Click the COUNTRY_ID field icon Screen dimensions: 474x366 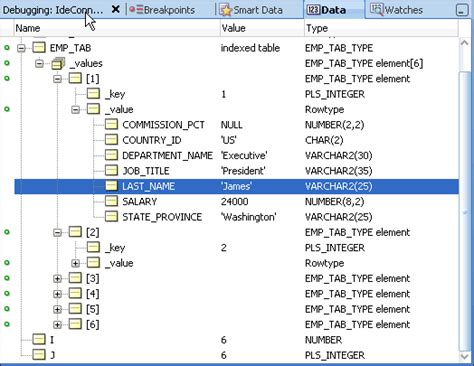[111, 140]
